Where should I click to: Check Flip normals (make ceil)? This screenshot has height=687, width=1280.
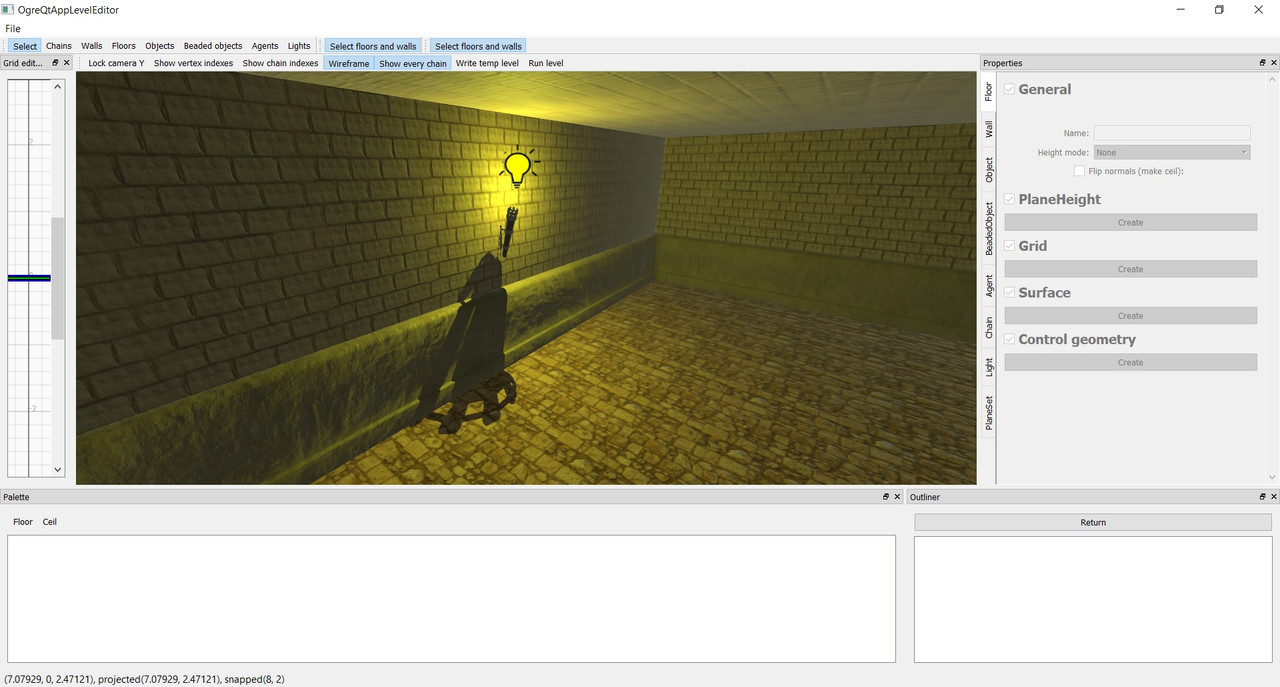pyautogui.click(x=1079, y=171)
